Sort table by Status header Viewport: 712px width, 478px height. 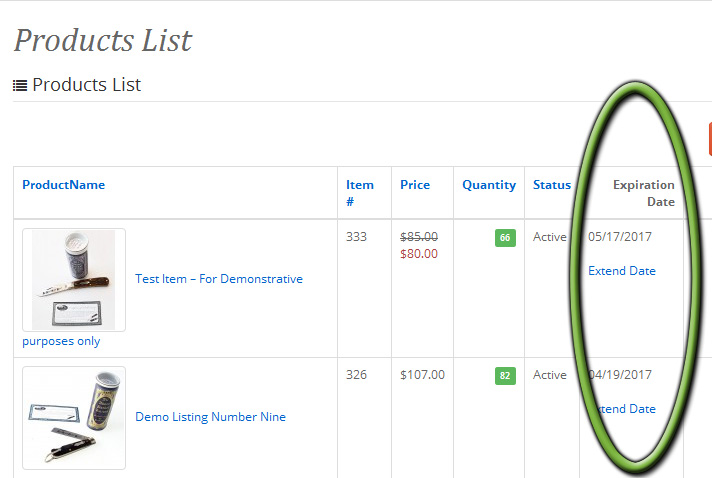[552, 185]
